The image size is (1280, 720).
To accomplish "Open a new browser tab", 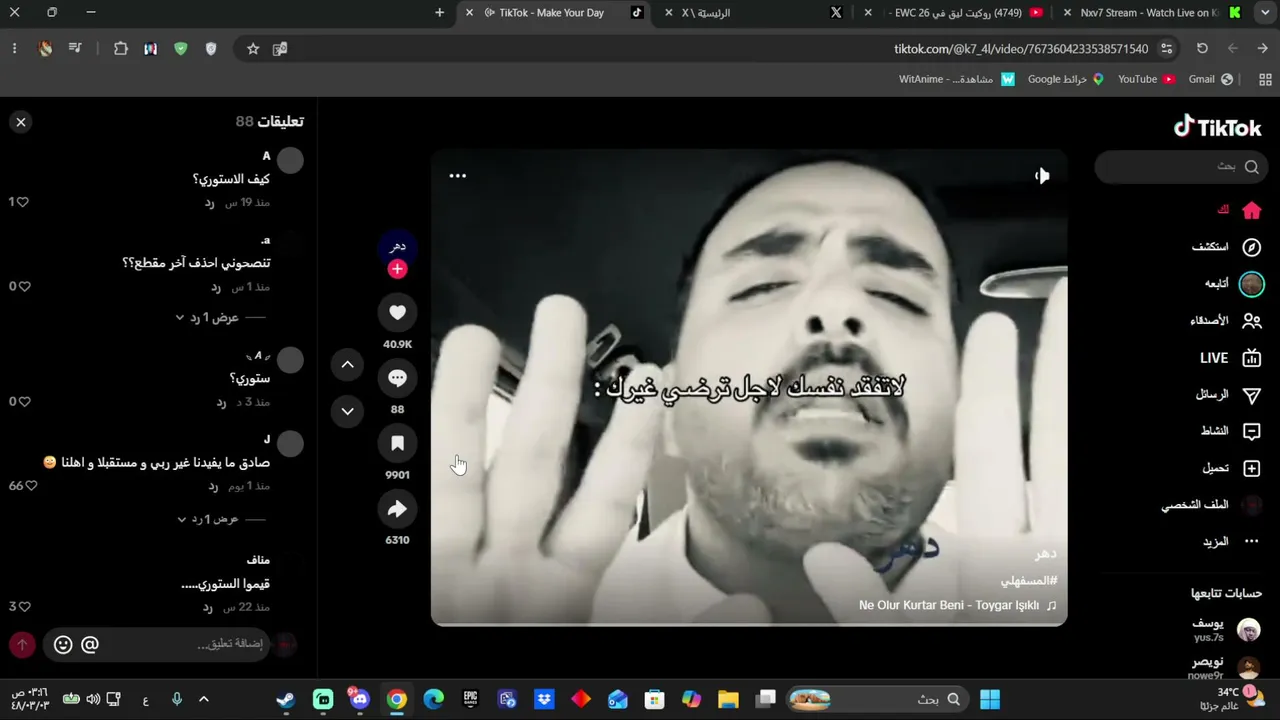I will click(439, 13).
